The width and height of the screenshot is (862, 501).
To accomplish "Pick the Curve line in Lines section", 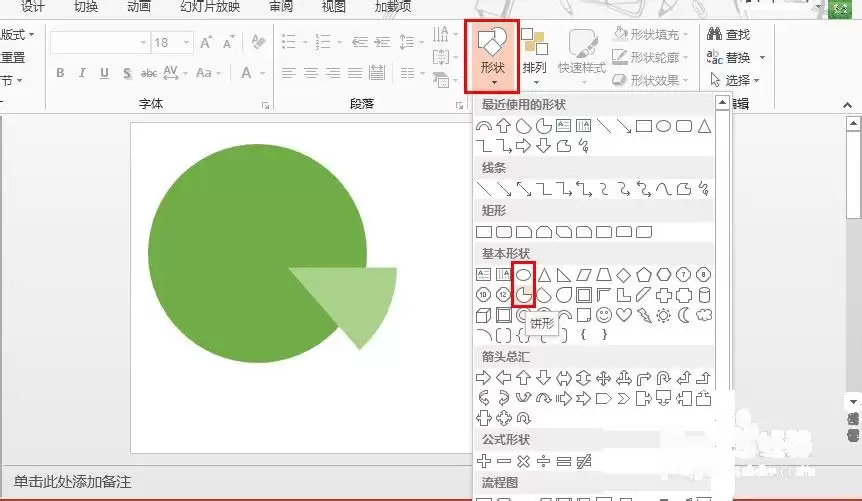I will [x=664, y=189].
